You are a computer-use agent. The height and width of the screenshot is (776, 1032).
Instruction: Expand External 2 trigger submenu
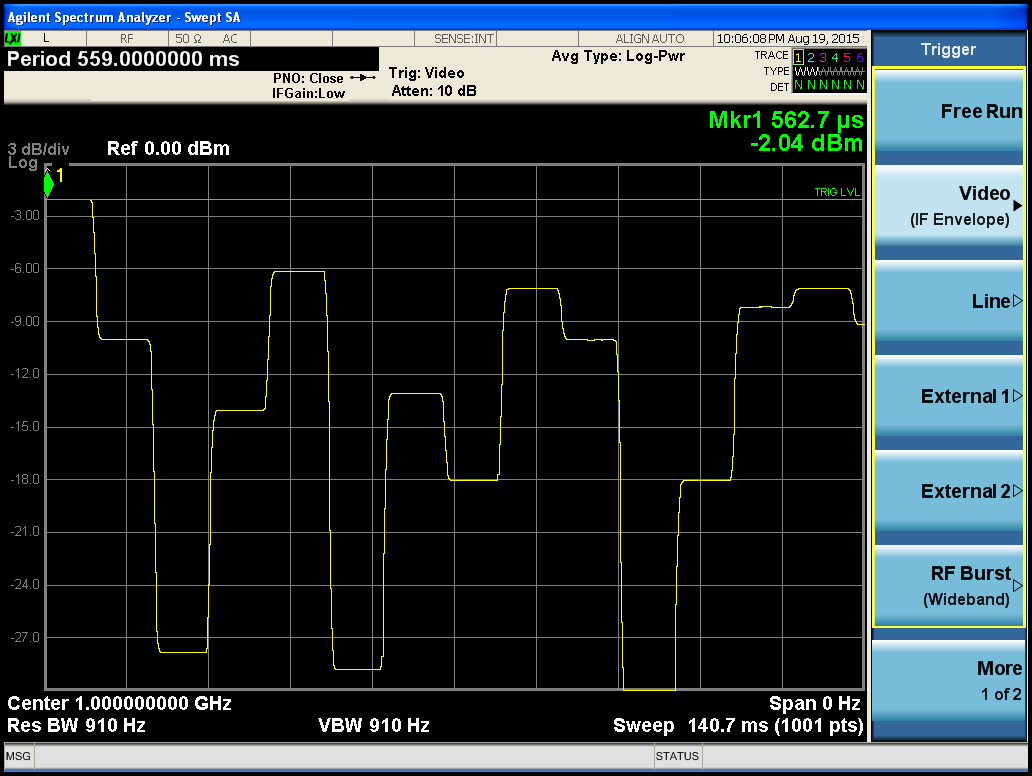949,491
